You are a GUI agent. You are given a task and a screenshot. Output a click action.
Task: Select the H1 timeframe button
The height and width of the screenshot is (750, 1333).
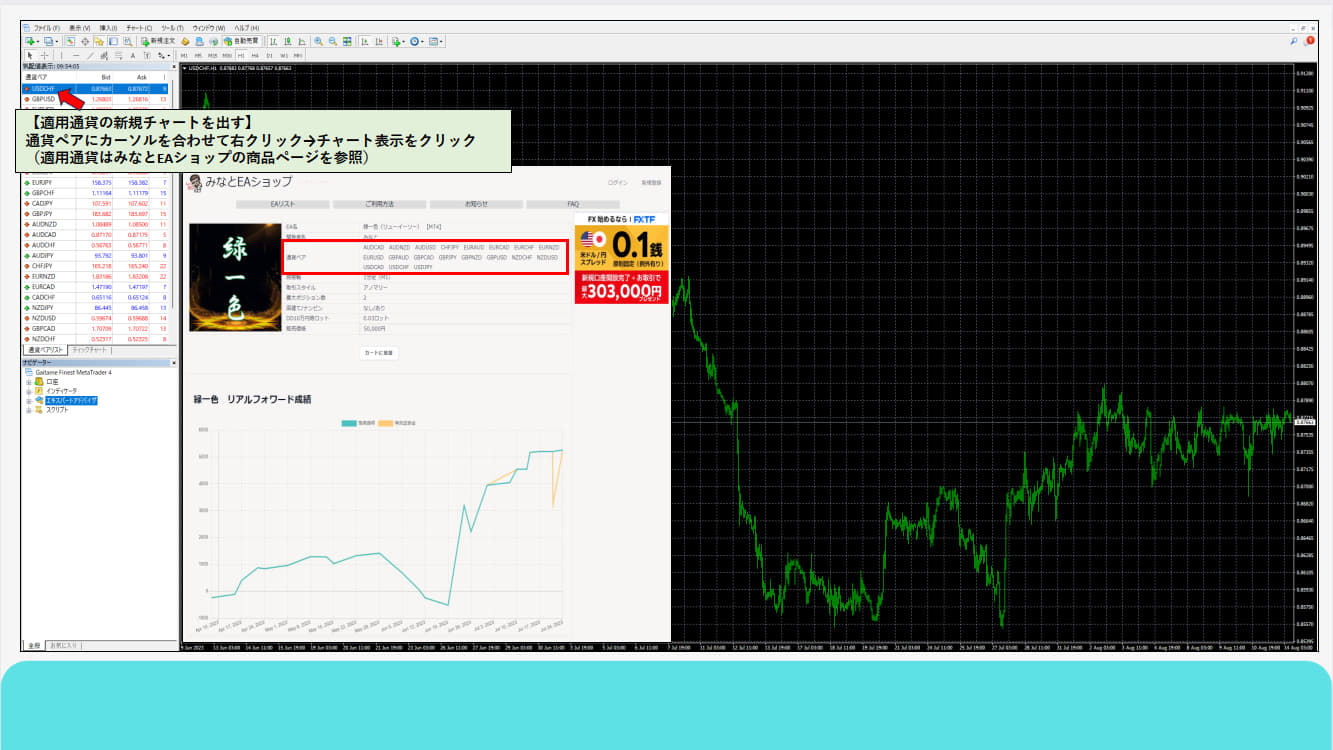click(x=241, y=55)
